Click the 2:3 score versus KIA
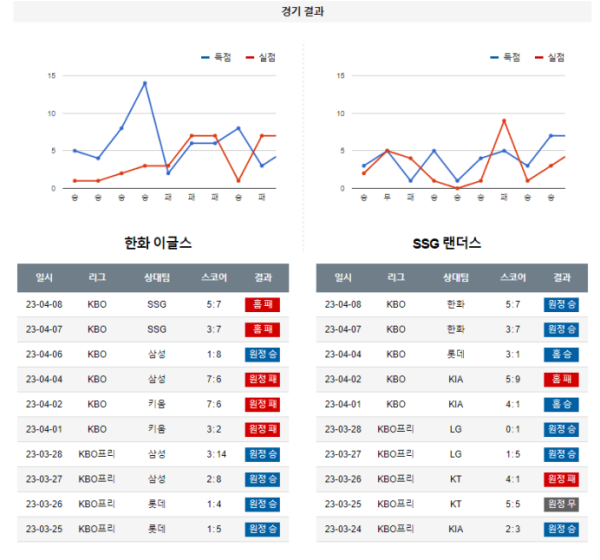This screenshot has width=600, height=560. 513,529
